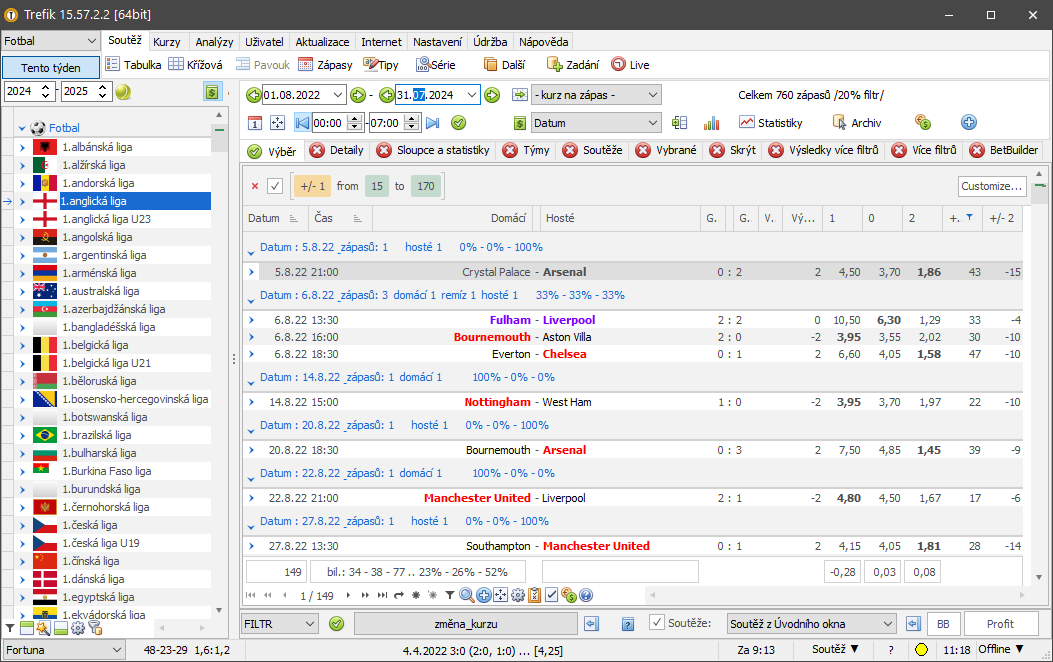Viewport: 1053px width, 662px height.
Task: Toggle the Soutěže checkbox in bottom bar
Action: point(657,623)
